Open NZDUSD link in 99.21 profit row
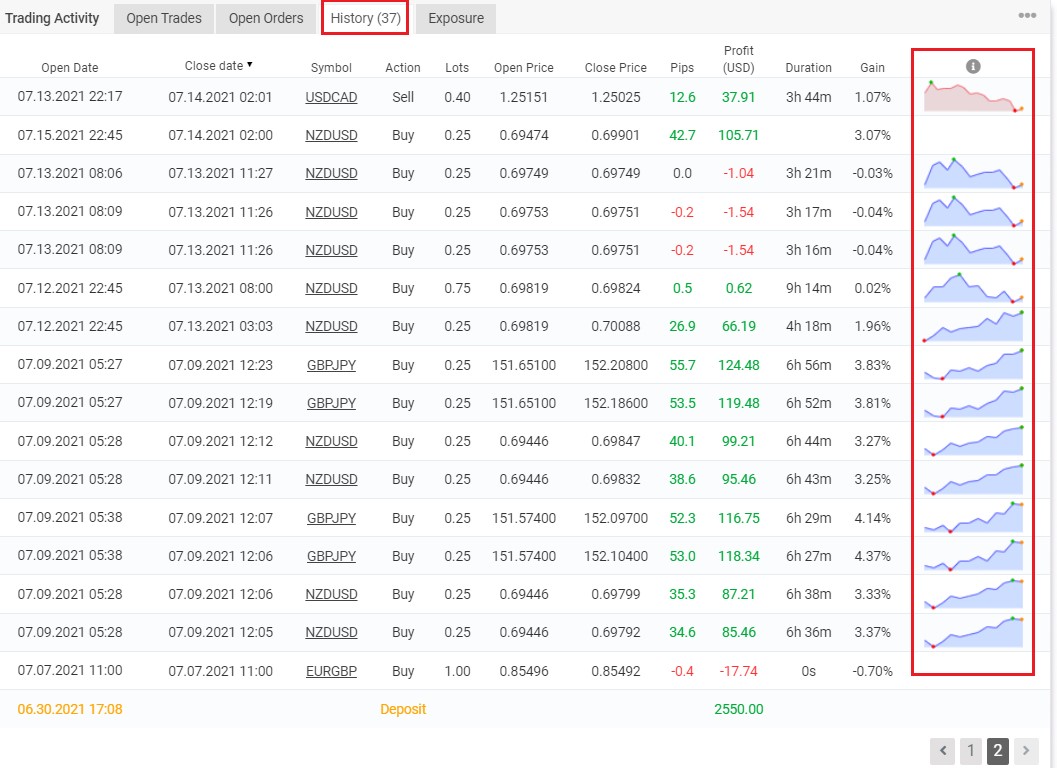Image resolution: width=1057 pixels, height=768 pixels. tap(331, 441)
